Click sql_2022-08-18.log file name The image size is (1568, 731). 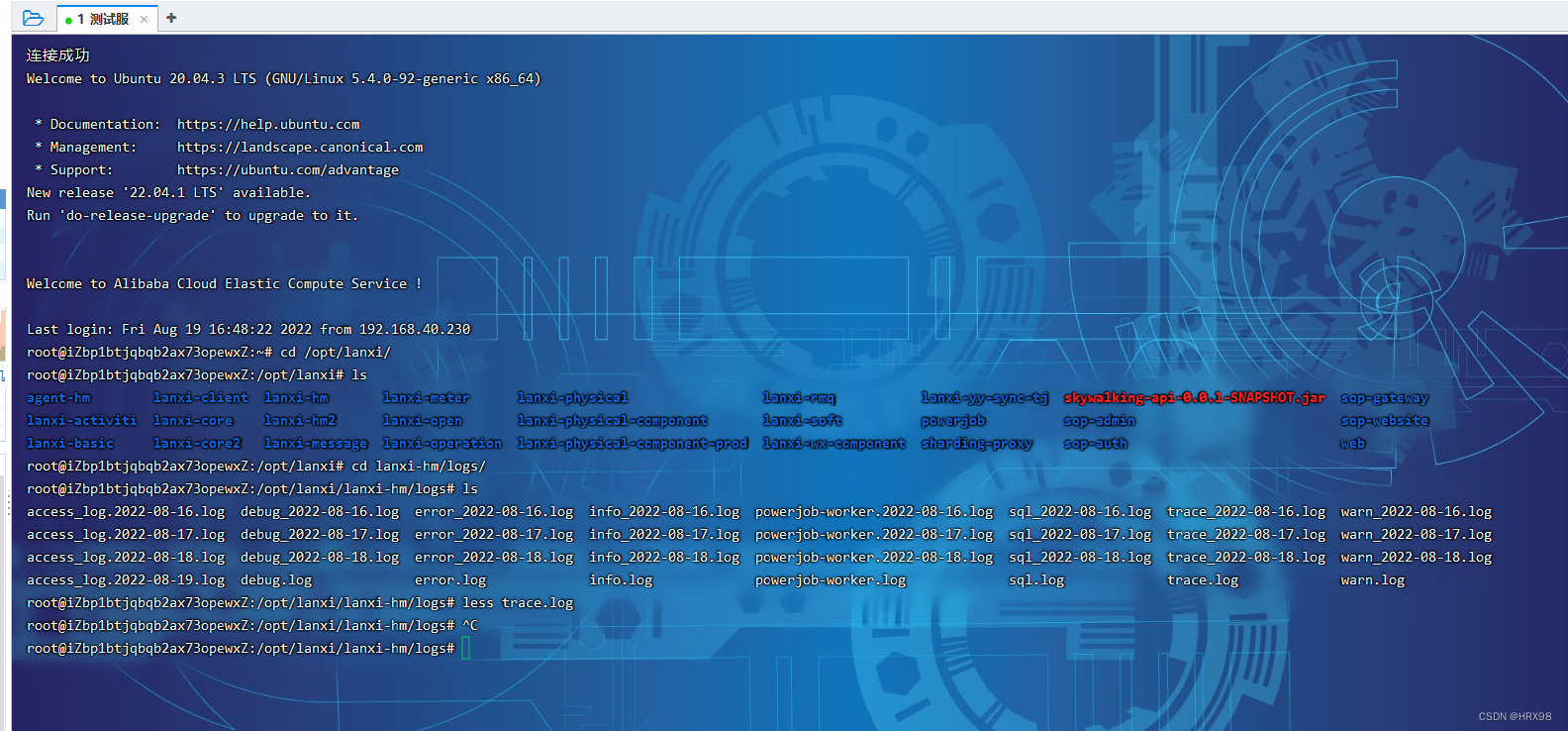point(1080,557)
